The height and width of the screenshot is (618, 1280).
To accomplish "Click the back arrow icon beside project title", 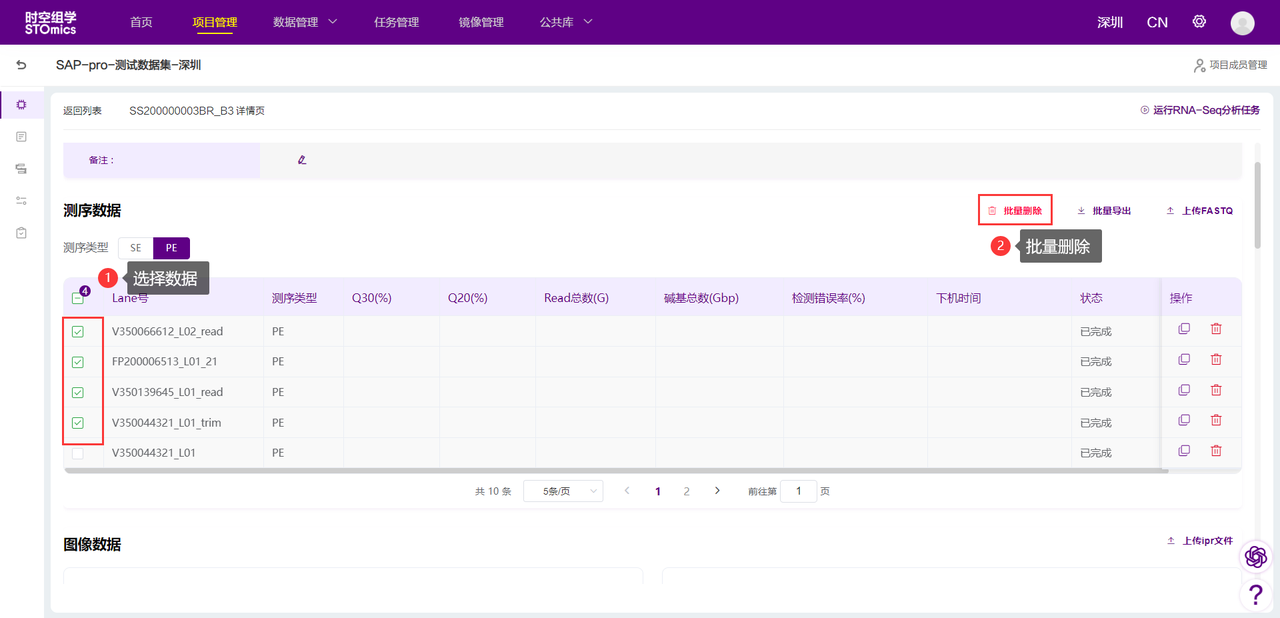I will point(21,65).
